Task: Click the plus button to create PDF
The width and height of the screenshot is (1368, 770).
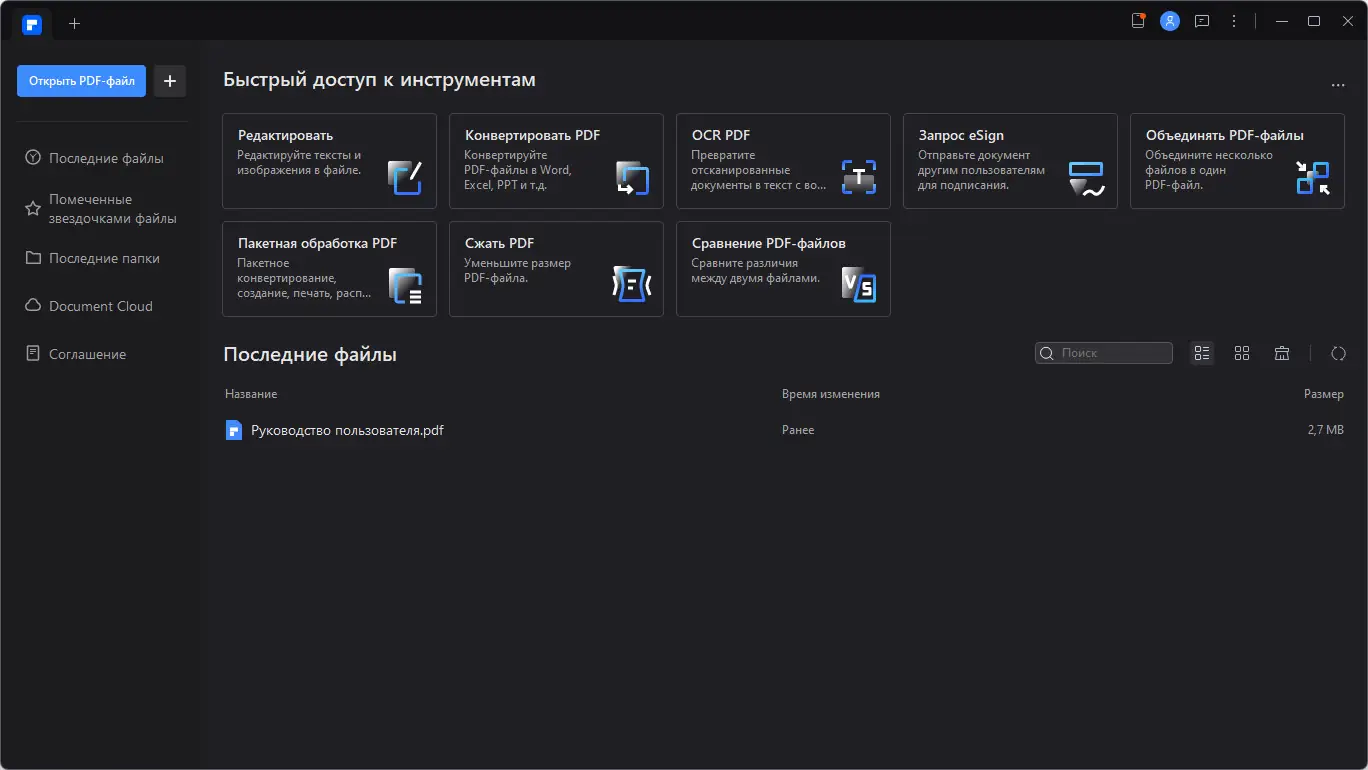Action: (x=170, y=81)
